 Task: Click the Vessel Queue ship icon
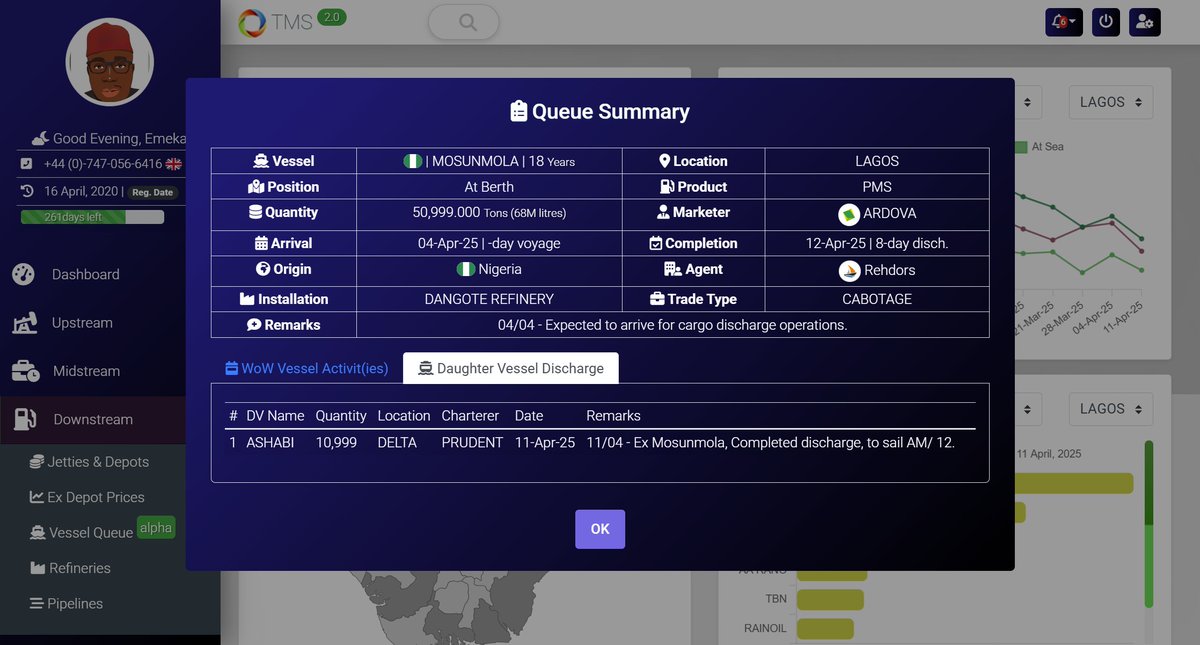point(37,533)
